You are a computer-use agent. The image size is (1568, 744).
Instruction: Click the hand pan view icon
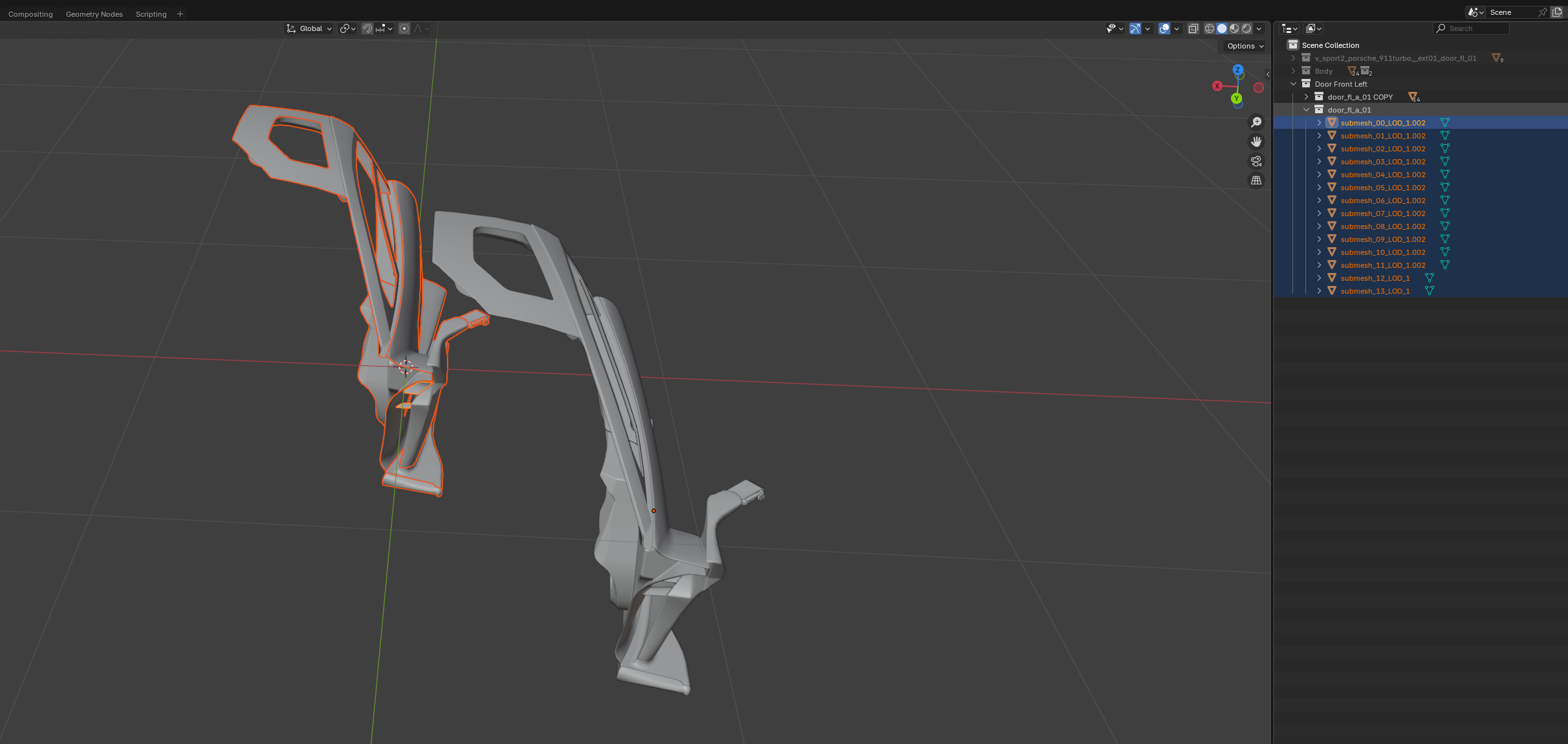point(1256,142)
